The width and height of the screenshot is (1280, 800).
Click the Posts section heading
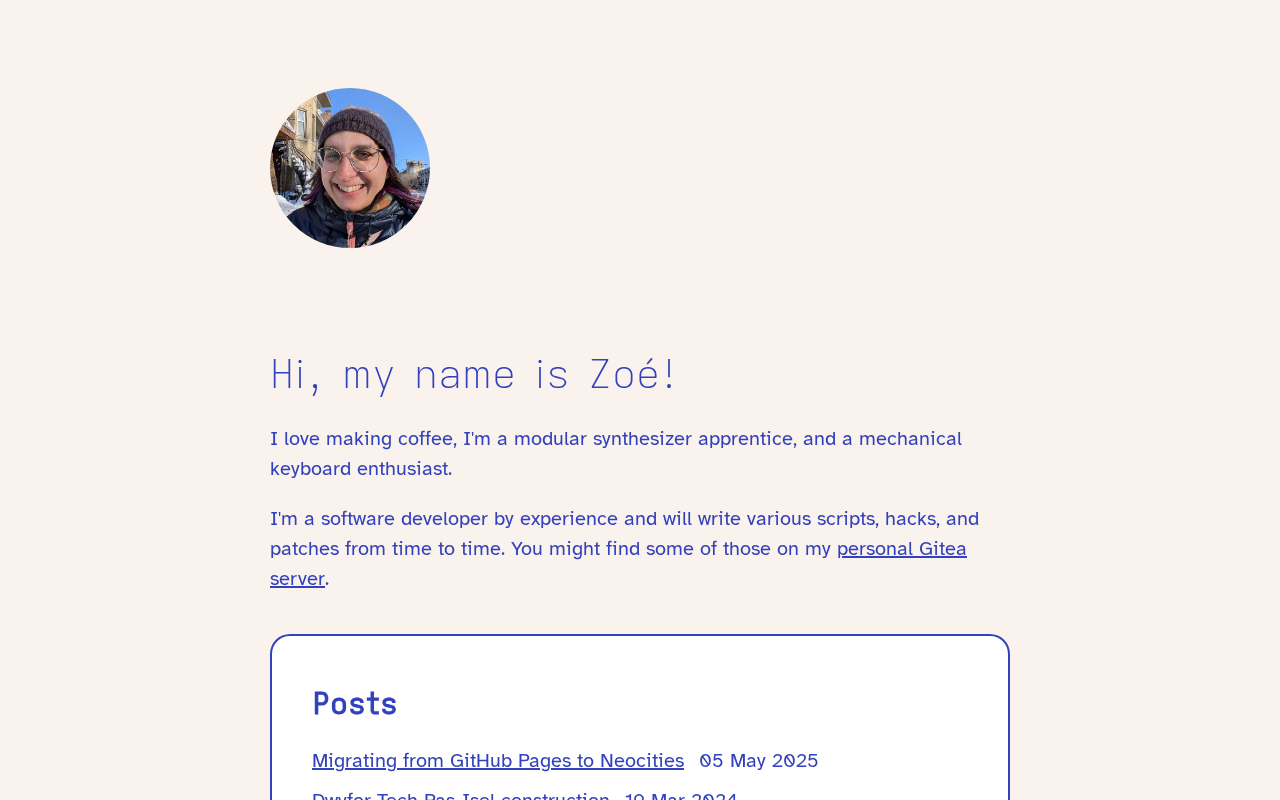pos(354,703)
